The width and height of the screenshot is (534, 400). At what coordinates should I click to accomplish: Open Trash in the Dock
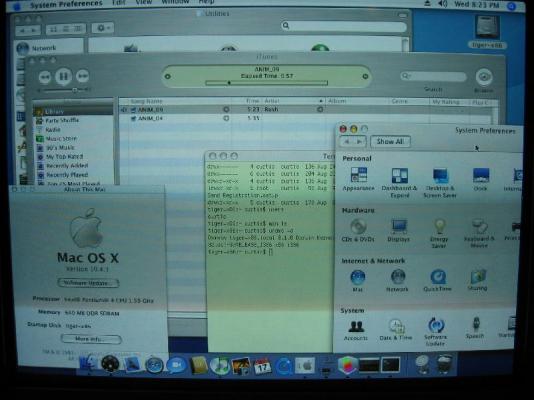444,365
